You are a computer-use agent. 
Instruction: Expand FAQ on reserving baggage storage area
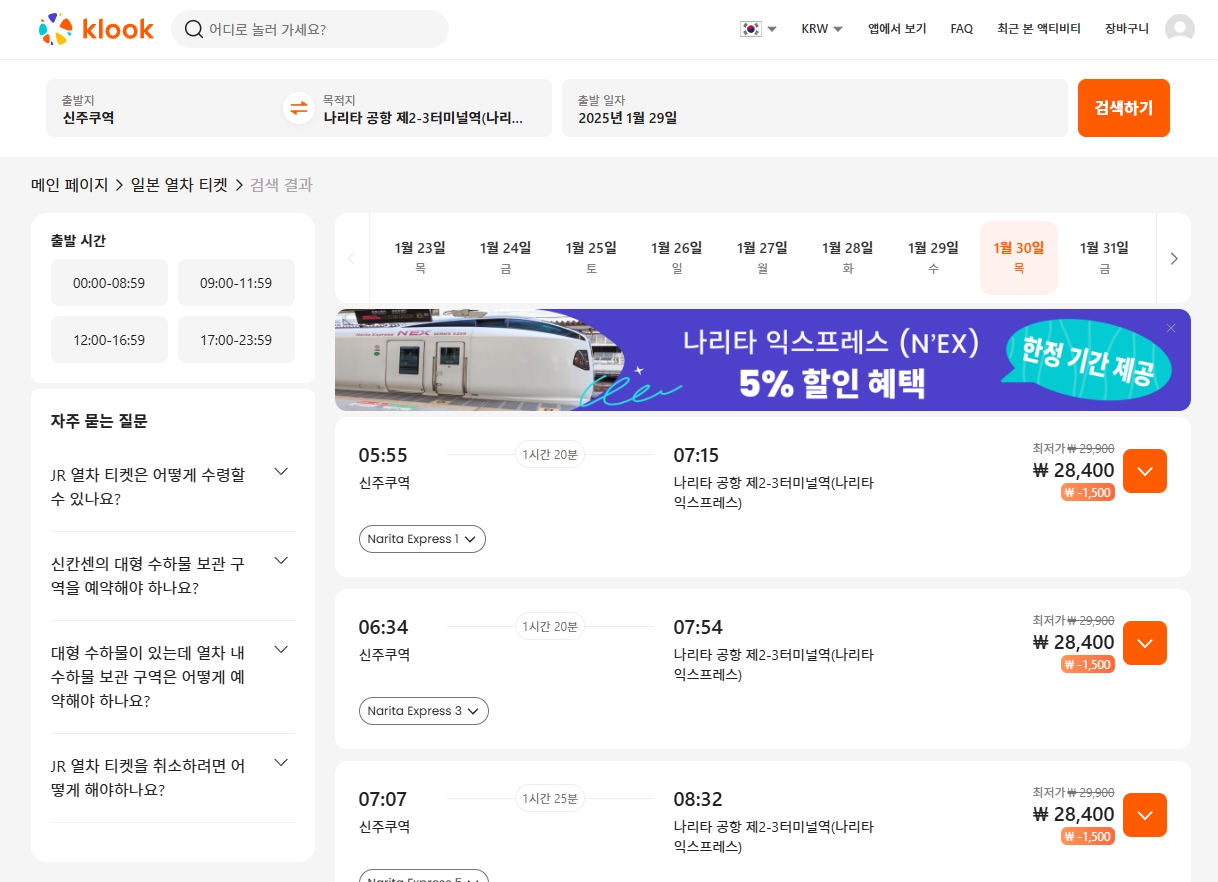[173, 676]
